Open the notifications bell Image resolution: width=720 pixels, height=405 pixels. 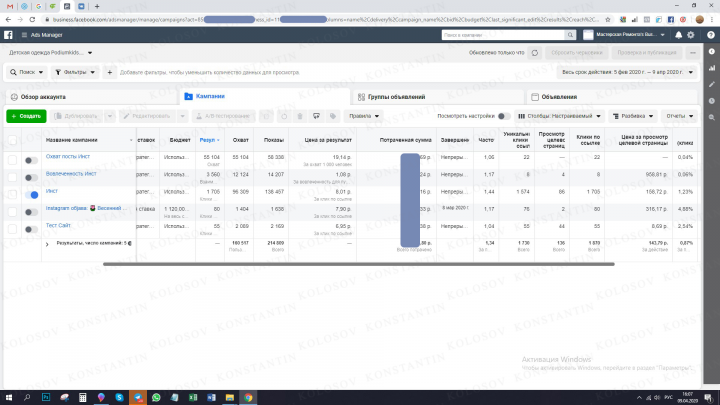[678, 35]
